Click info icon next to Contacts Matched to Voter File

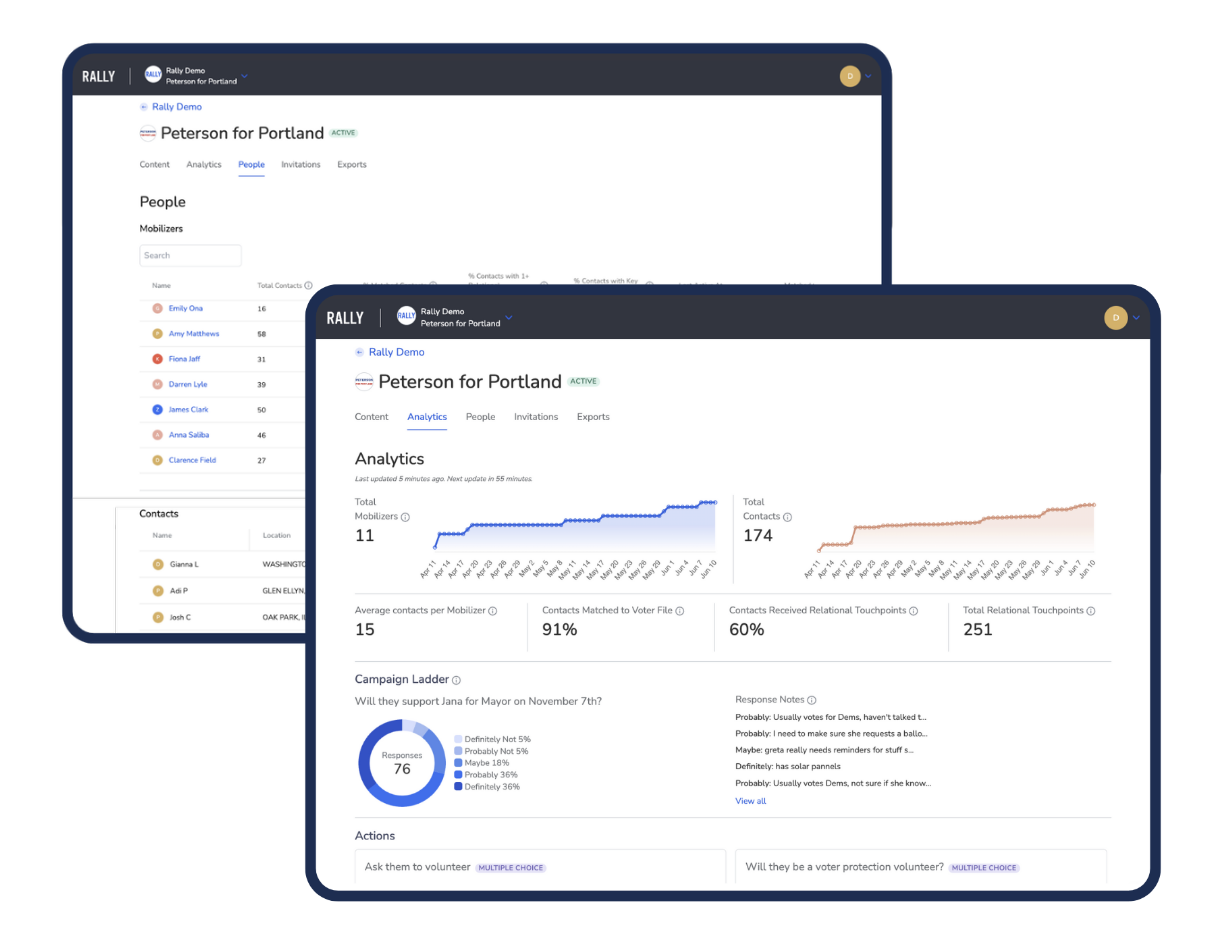click(693, 611)
